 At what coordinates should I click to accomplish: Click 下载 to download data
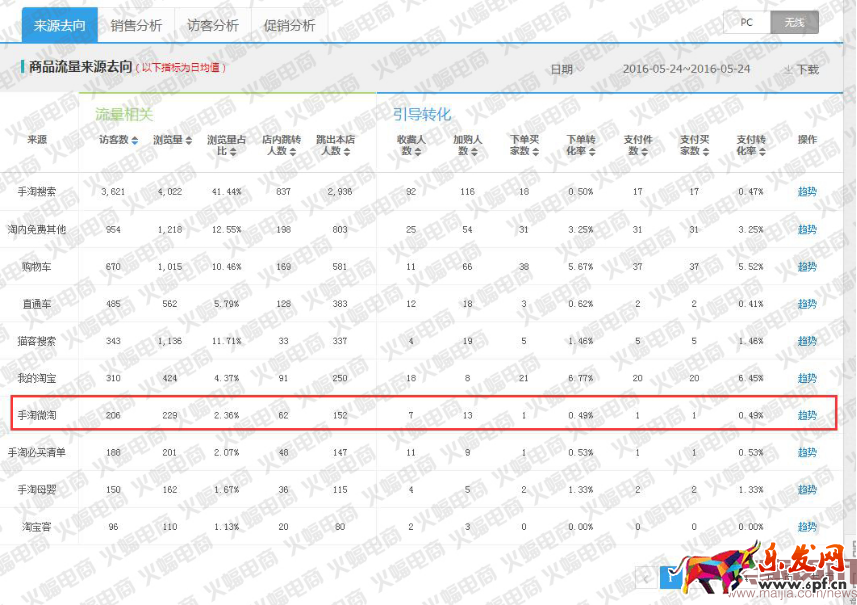click(807, 69)
